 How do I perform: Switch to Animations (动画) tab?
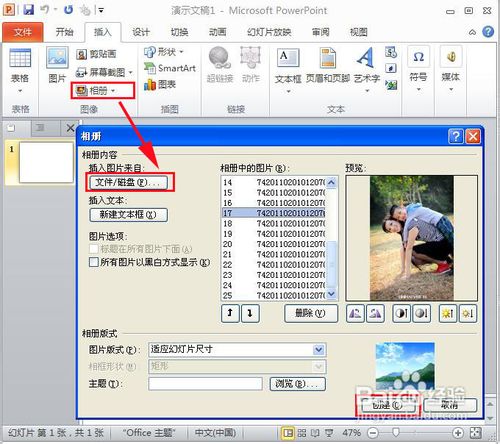[x=217, y=32]
